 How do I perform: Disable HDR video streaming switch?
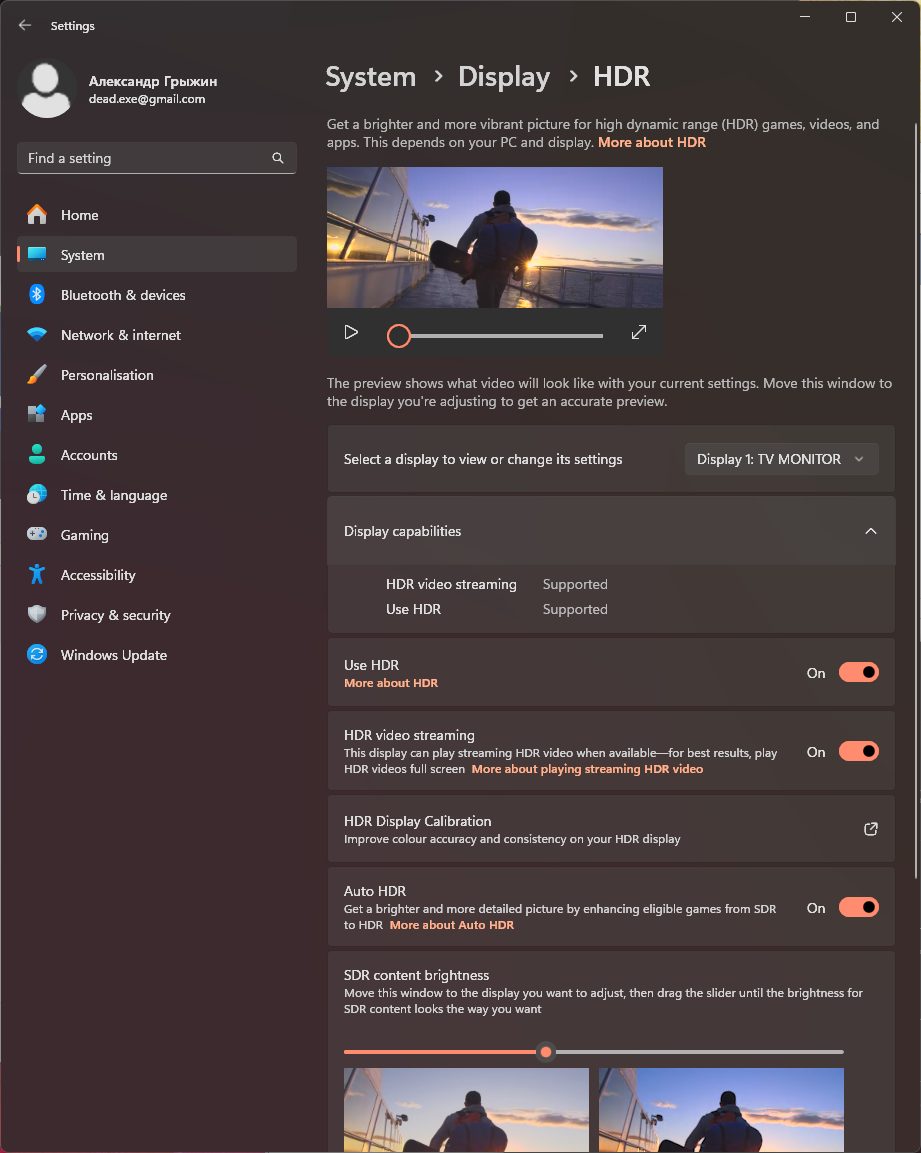(x=858, y=751)
